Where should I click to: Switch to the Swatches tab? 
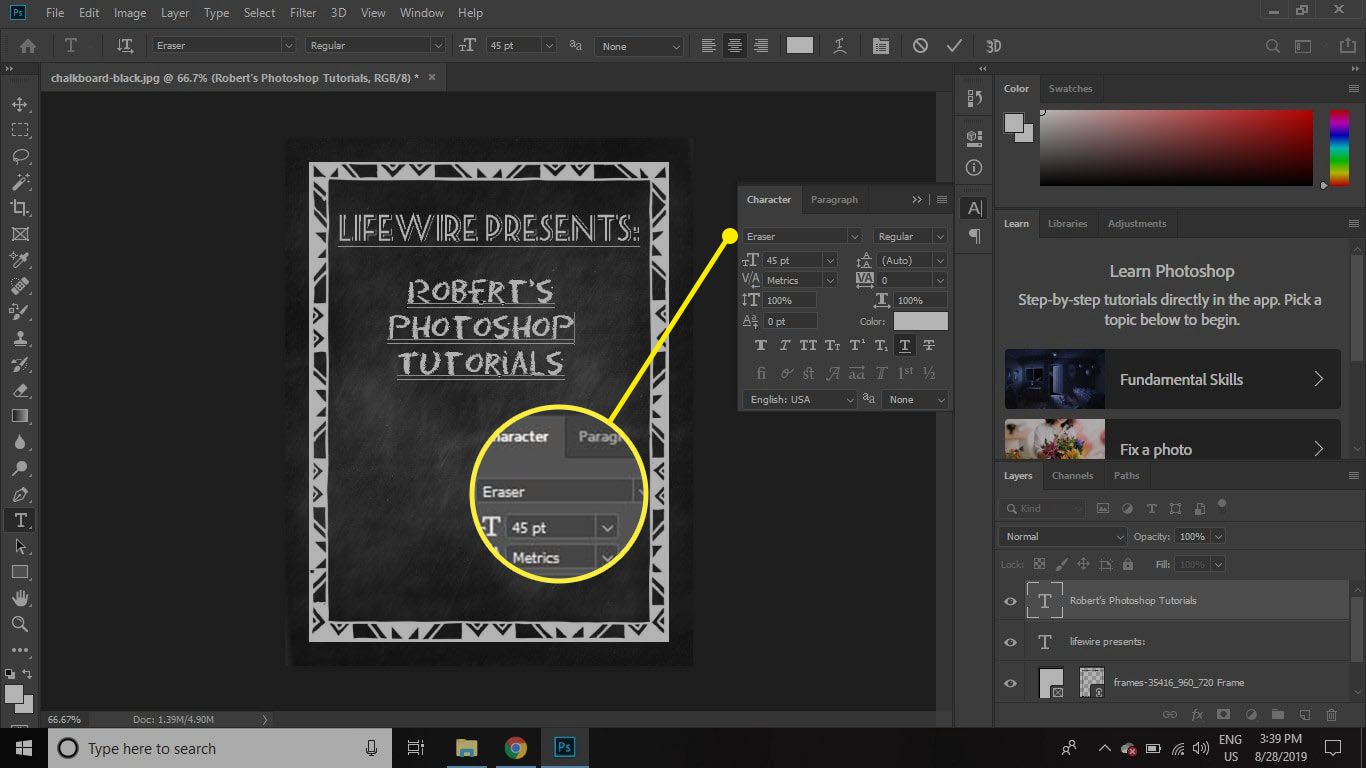1070,89
